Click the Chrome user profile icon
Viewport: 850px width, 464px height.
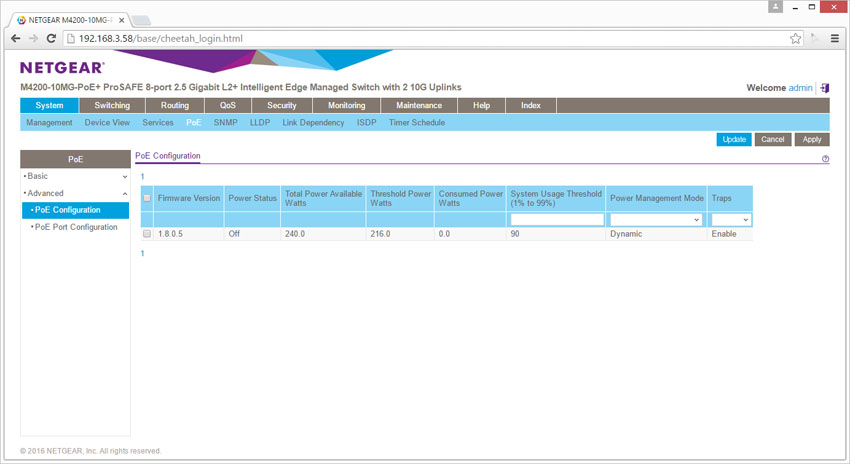pyautogui.click(x=775, y=7)
